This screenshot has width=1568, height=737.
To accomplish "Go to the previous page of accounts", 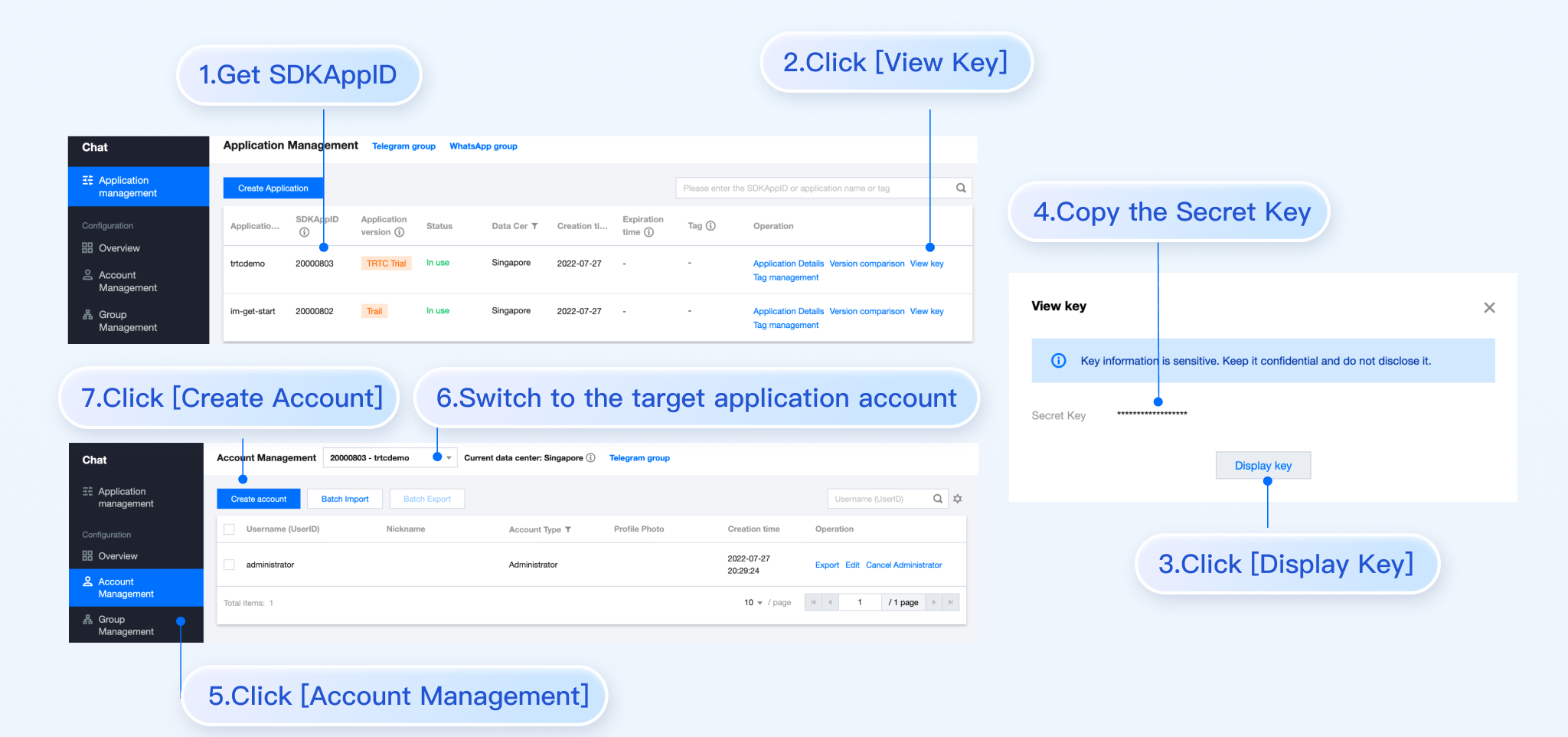I will (x=830, y=602).
